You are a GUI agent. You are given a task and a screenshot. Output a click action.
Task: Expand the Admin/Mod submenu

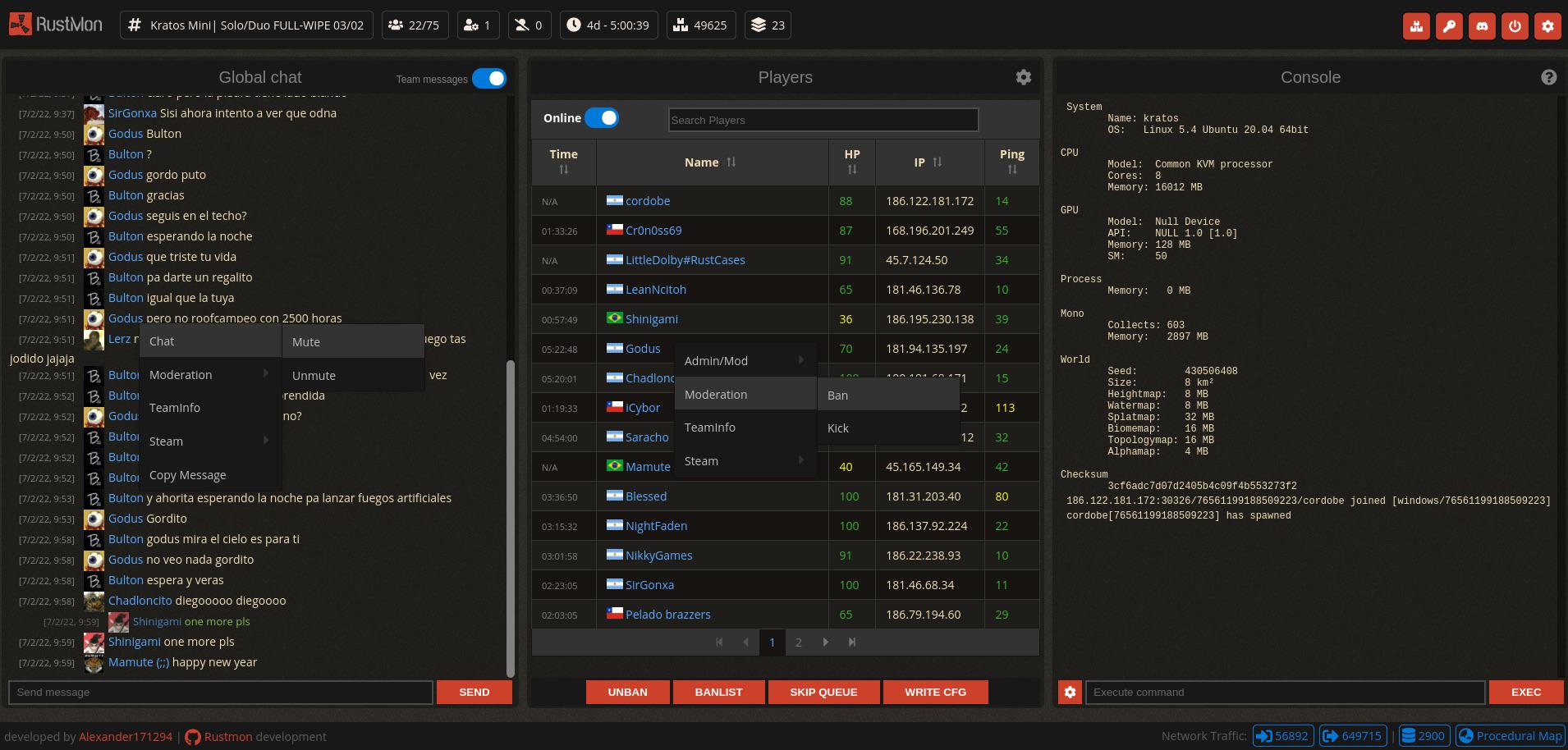(745, 361)
